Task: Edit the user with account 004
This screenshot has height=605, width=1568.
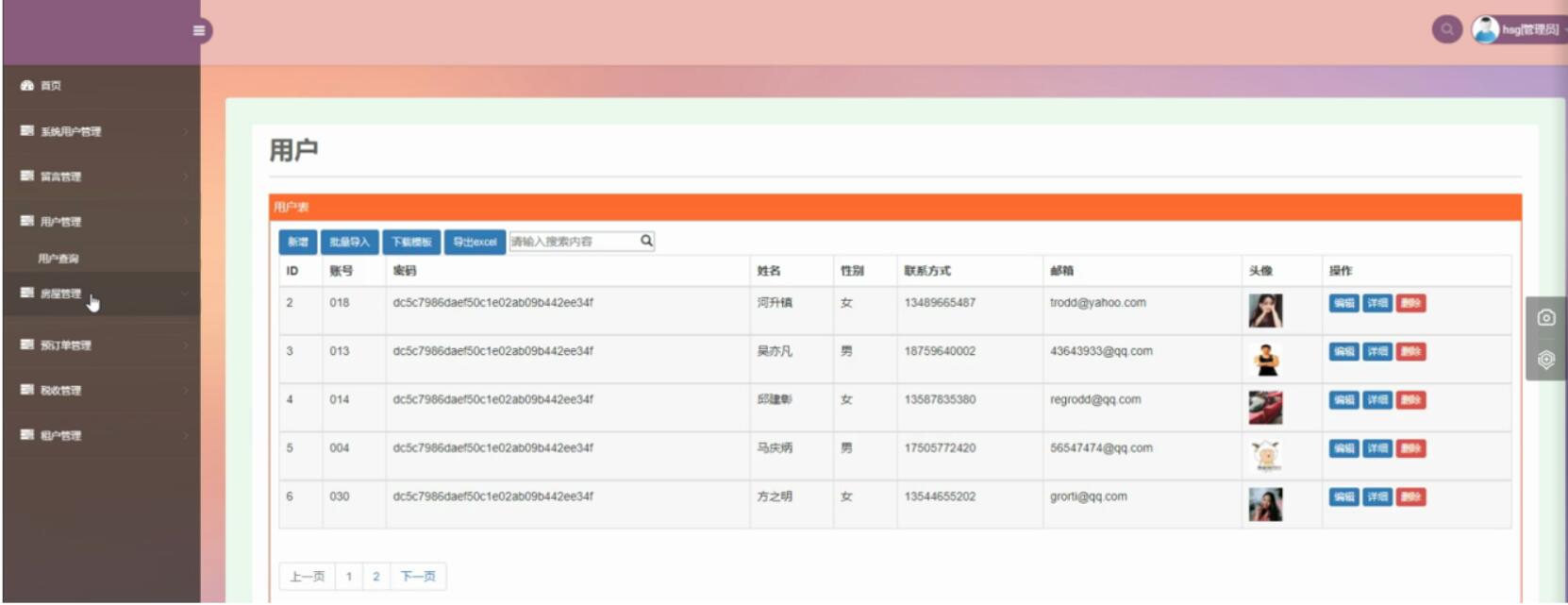Action: [1343, 448]
